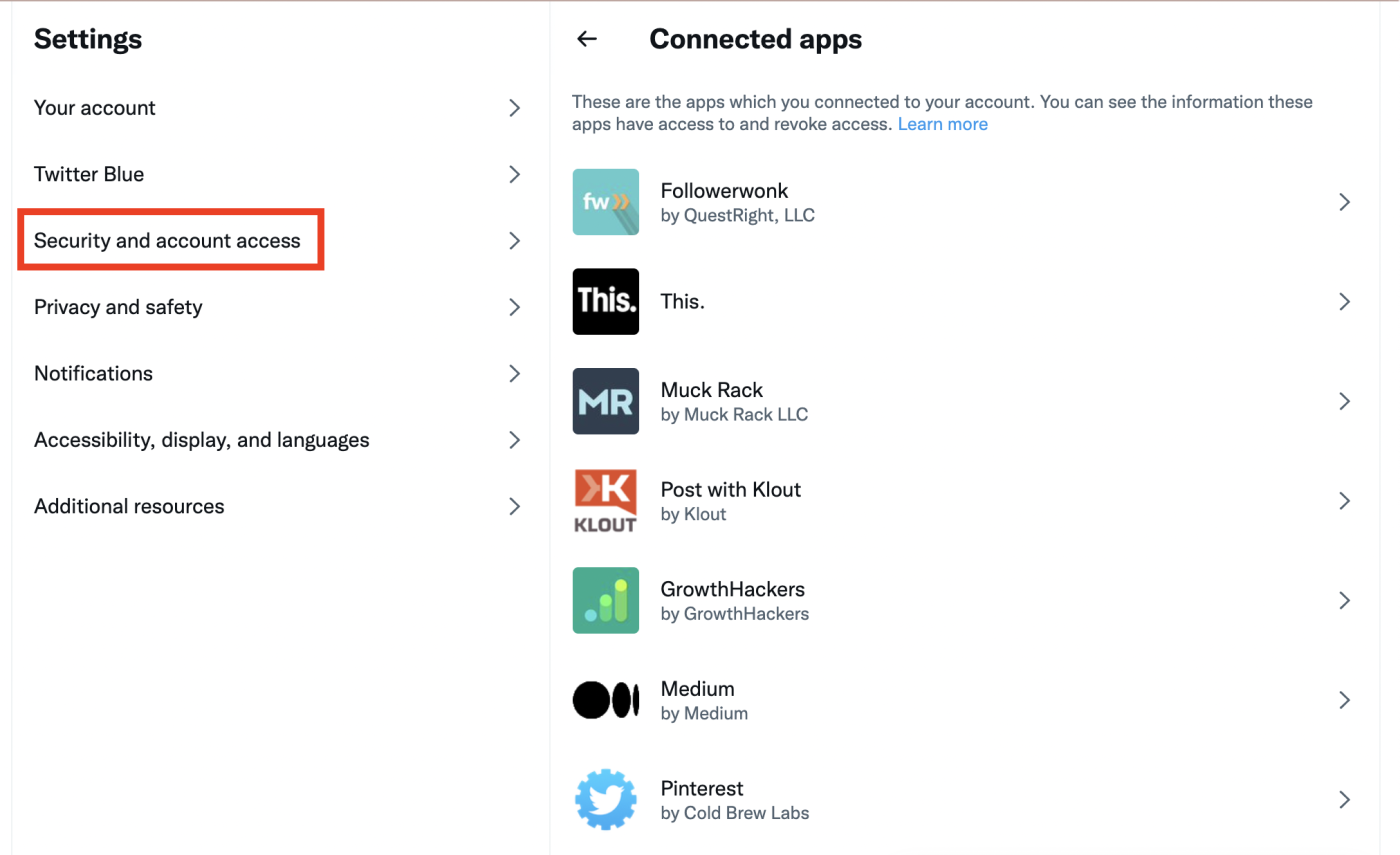Select the This. app name text
The width and height of the screenshot is (1400, 855).
[683, 301]
